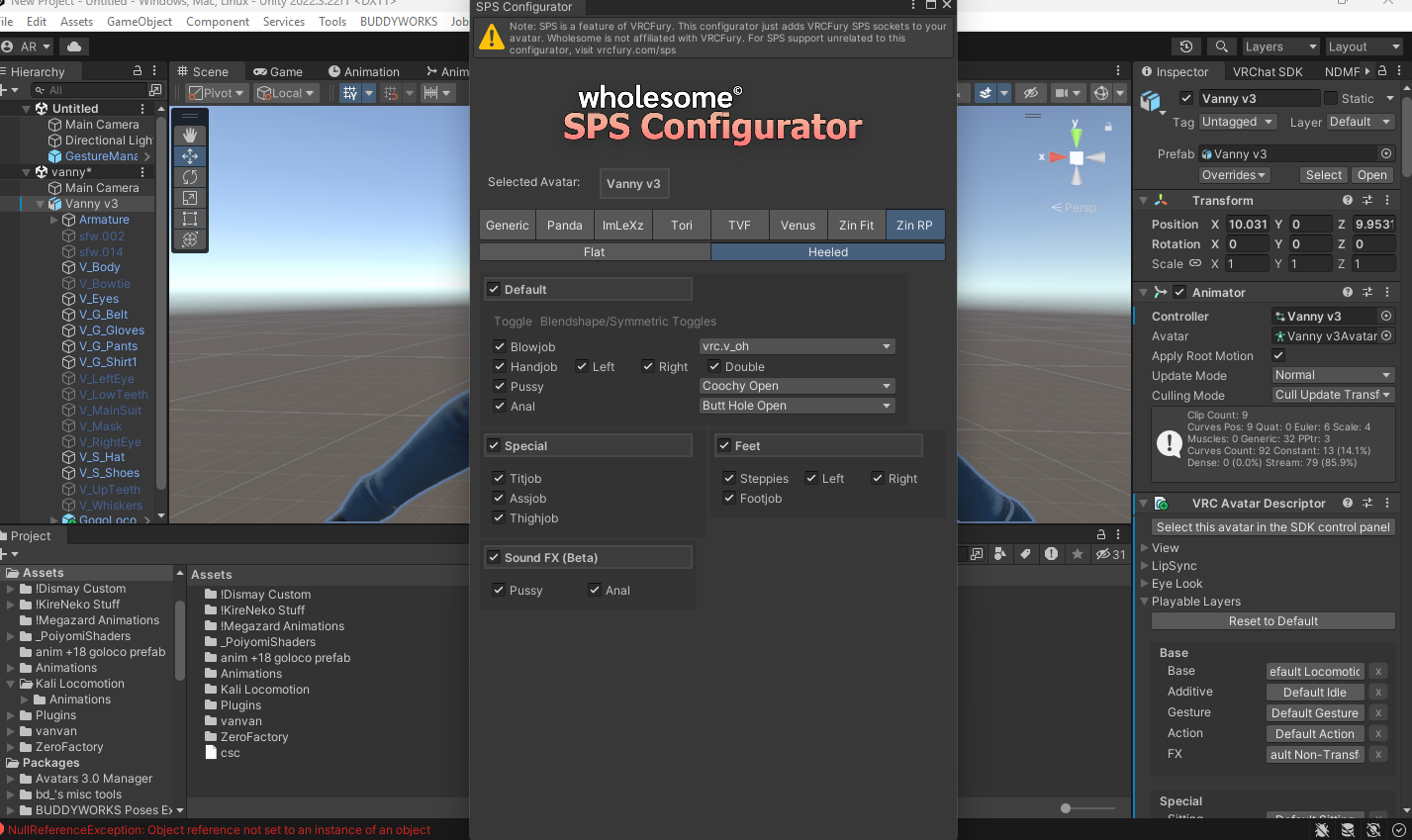Viewport: 1412px width, 840px height.
Task: Click the Project search by type icon
Action: [x=1000, y=554]
